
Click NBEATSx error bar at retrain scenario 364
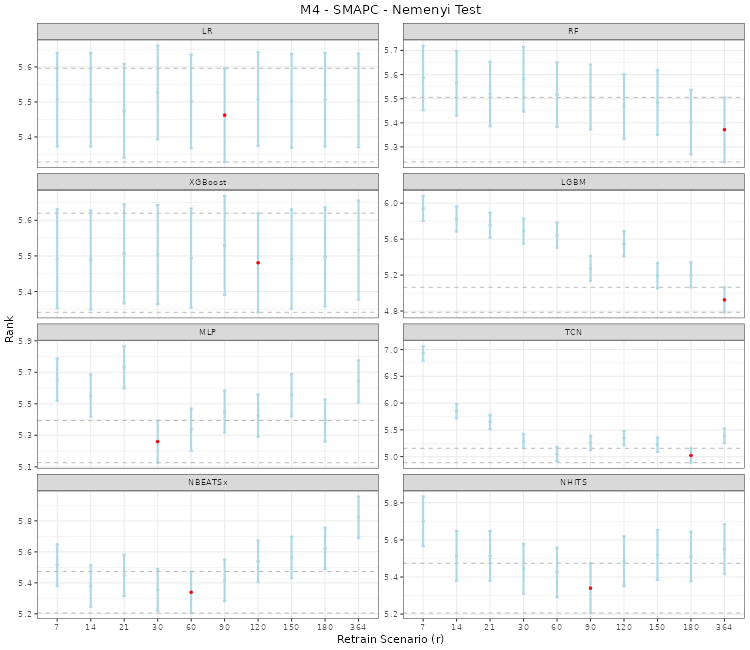click(x=358, y=517)
